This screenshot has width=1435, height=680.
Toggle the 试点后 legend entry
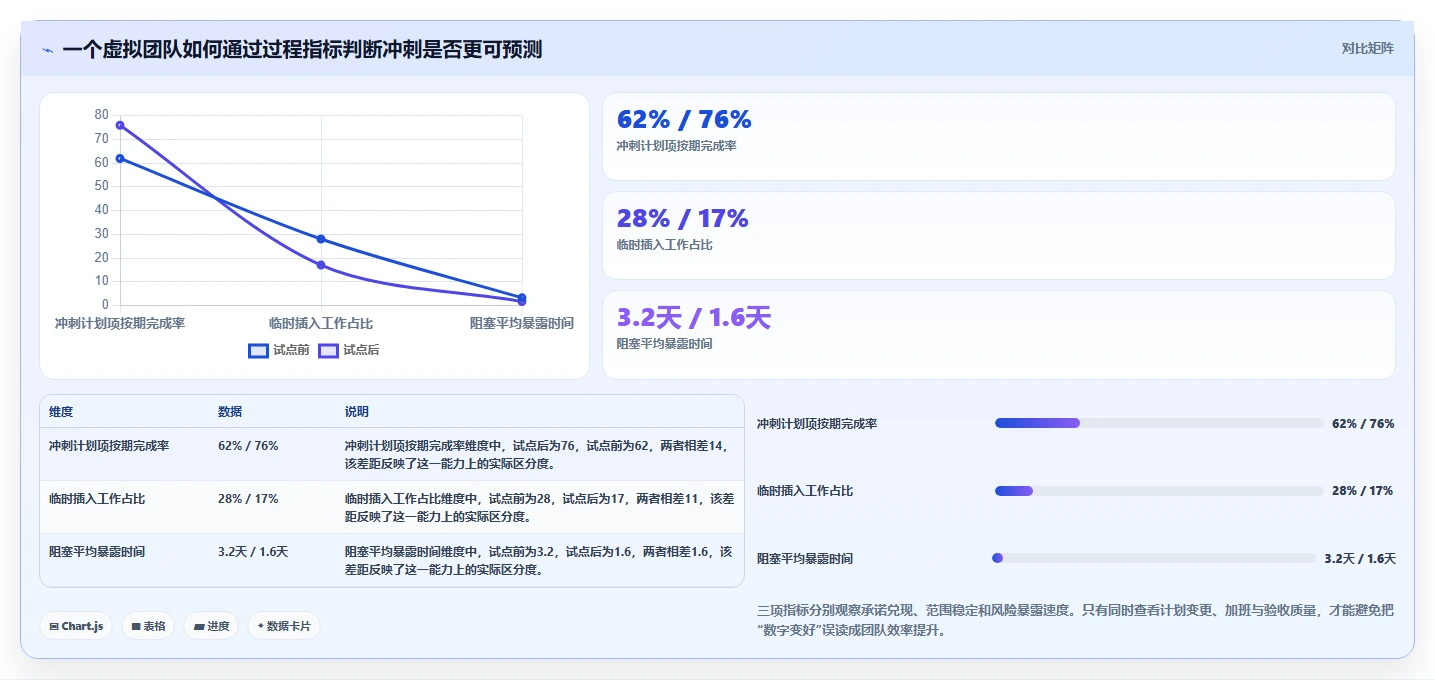tap(349, 350)
